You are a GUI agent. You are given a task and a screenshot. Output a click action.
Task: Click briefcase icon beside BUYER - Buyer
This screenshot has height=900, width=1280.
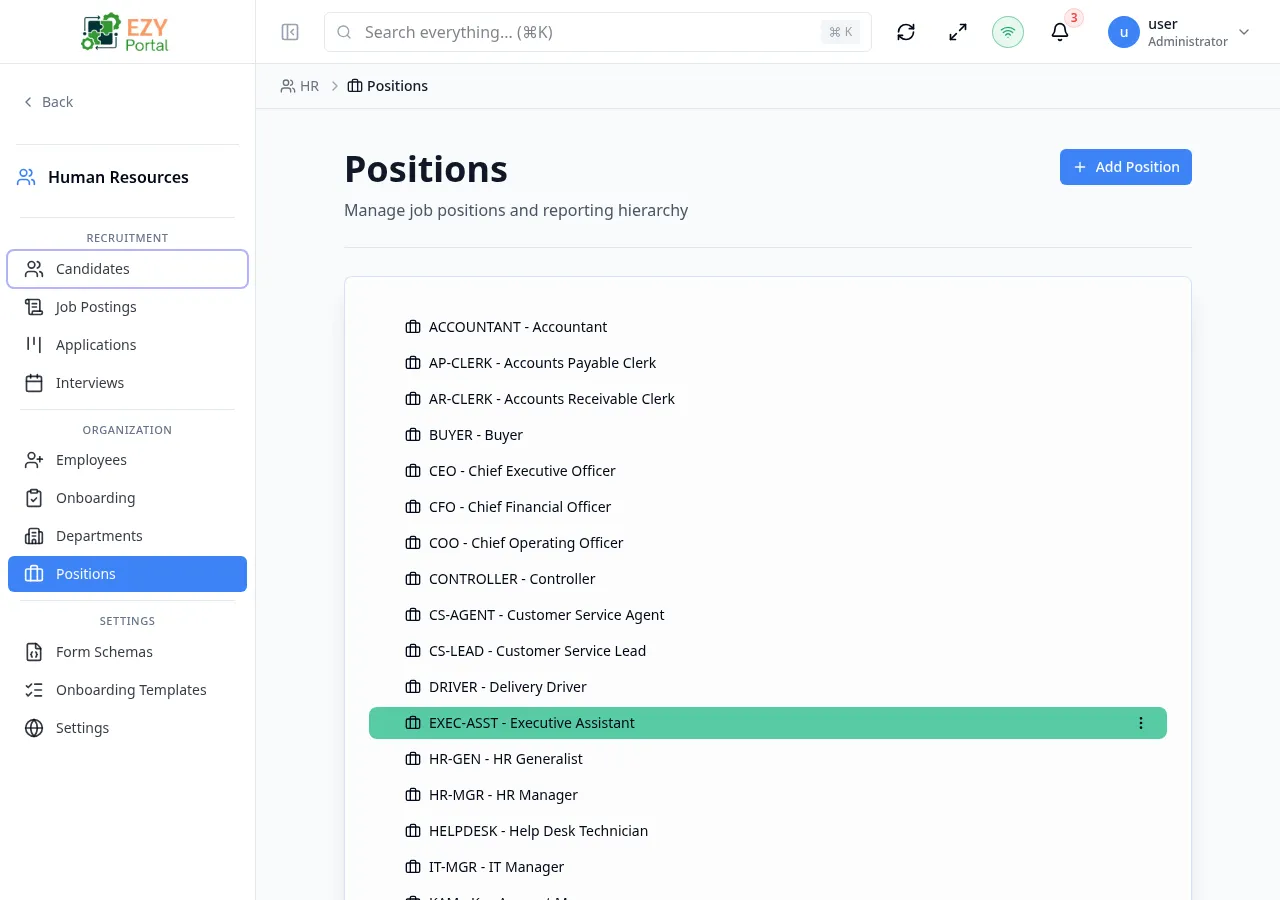[413, 435]
